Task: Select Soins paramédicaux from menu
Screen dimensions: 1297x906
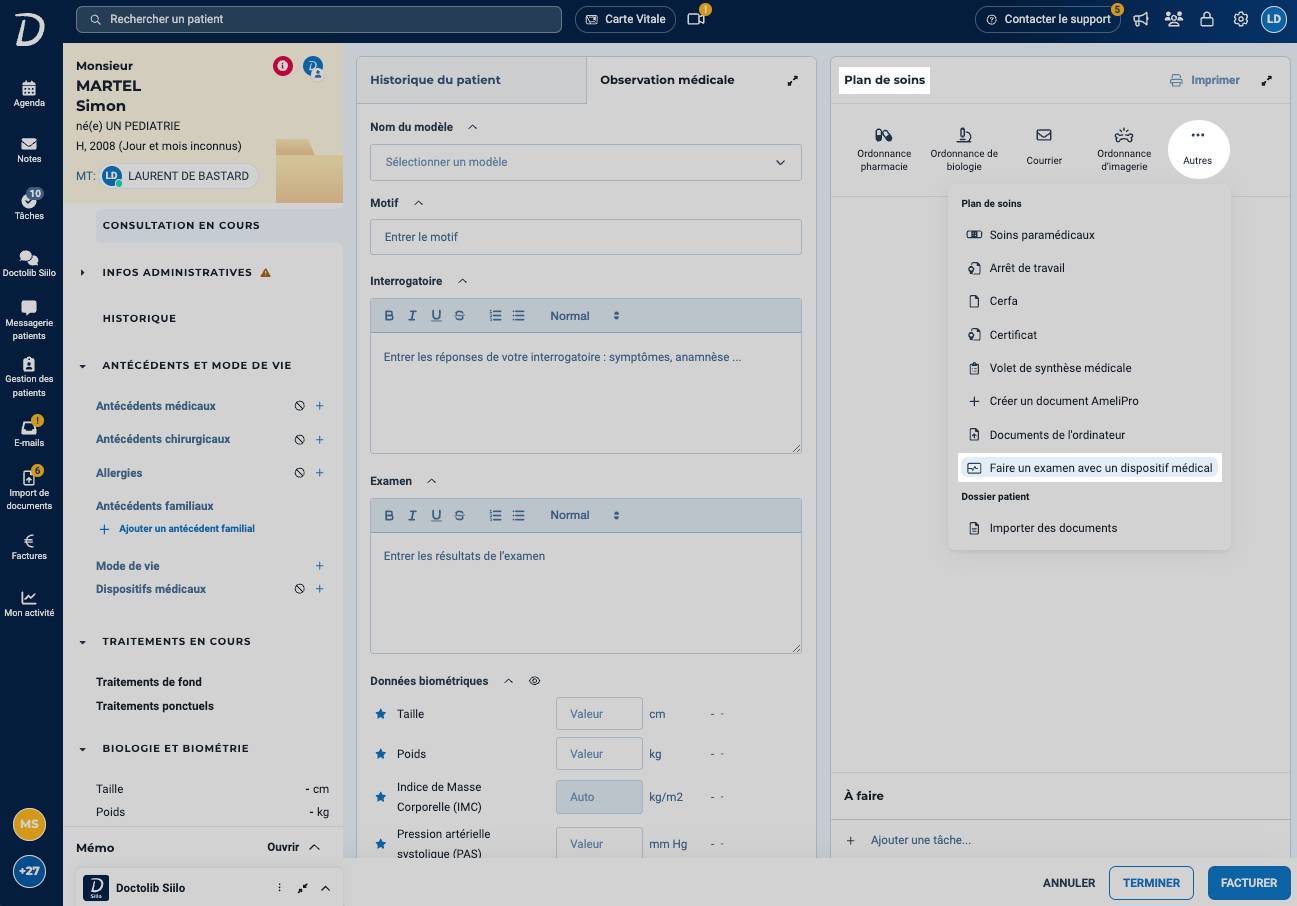Action: click(x=1089, y=235)
